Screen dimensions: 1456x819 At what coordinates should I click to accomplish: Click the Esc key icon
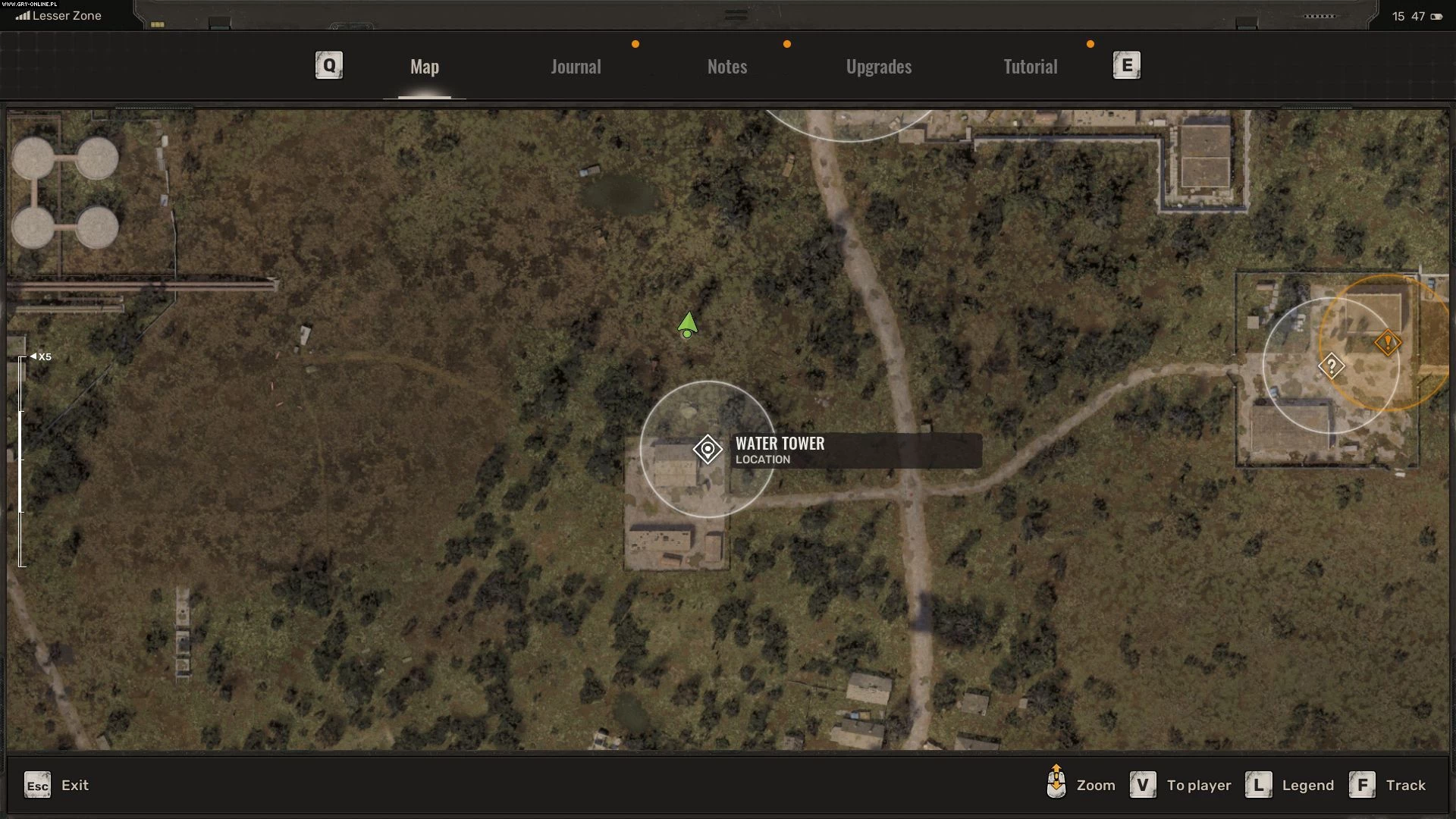37,786
